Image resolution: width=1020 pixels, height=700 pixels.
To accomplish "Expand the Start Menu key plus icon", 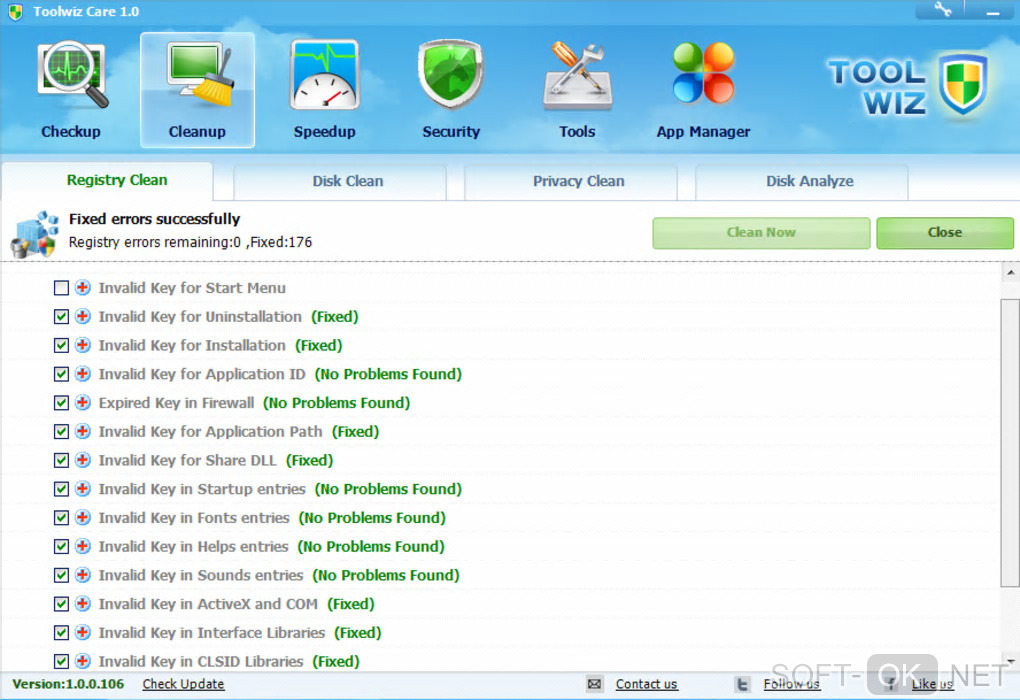I will [x=83, y=288].
